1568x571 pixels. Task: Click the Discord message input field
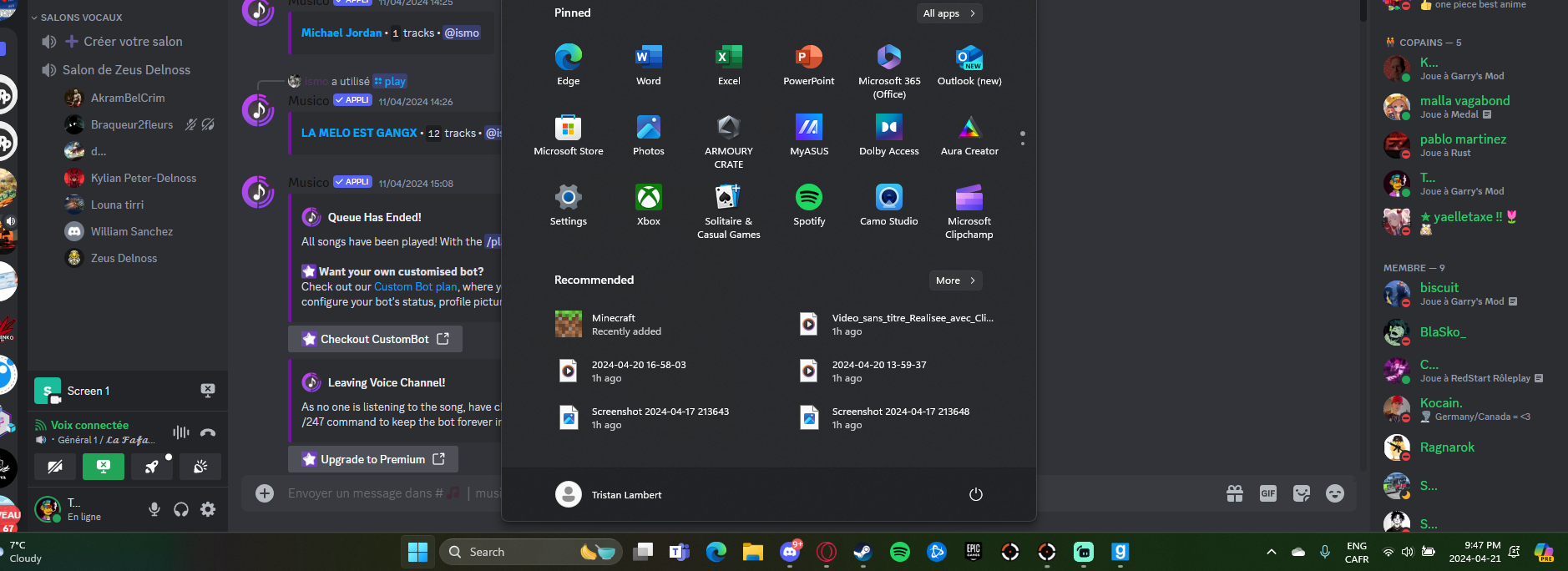pos(394,493)
